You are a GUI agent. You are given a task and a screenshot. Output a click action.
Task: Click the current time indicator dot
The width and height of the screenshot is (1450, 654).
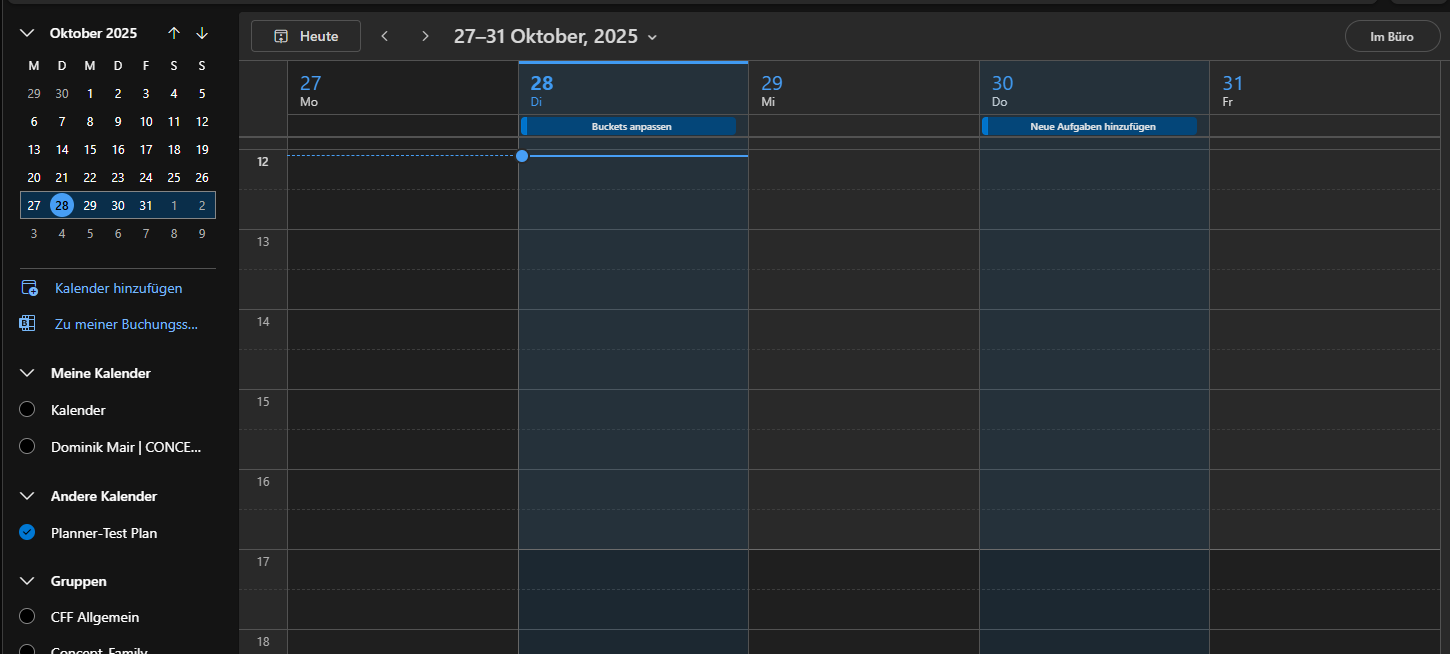click(522, 156)
